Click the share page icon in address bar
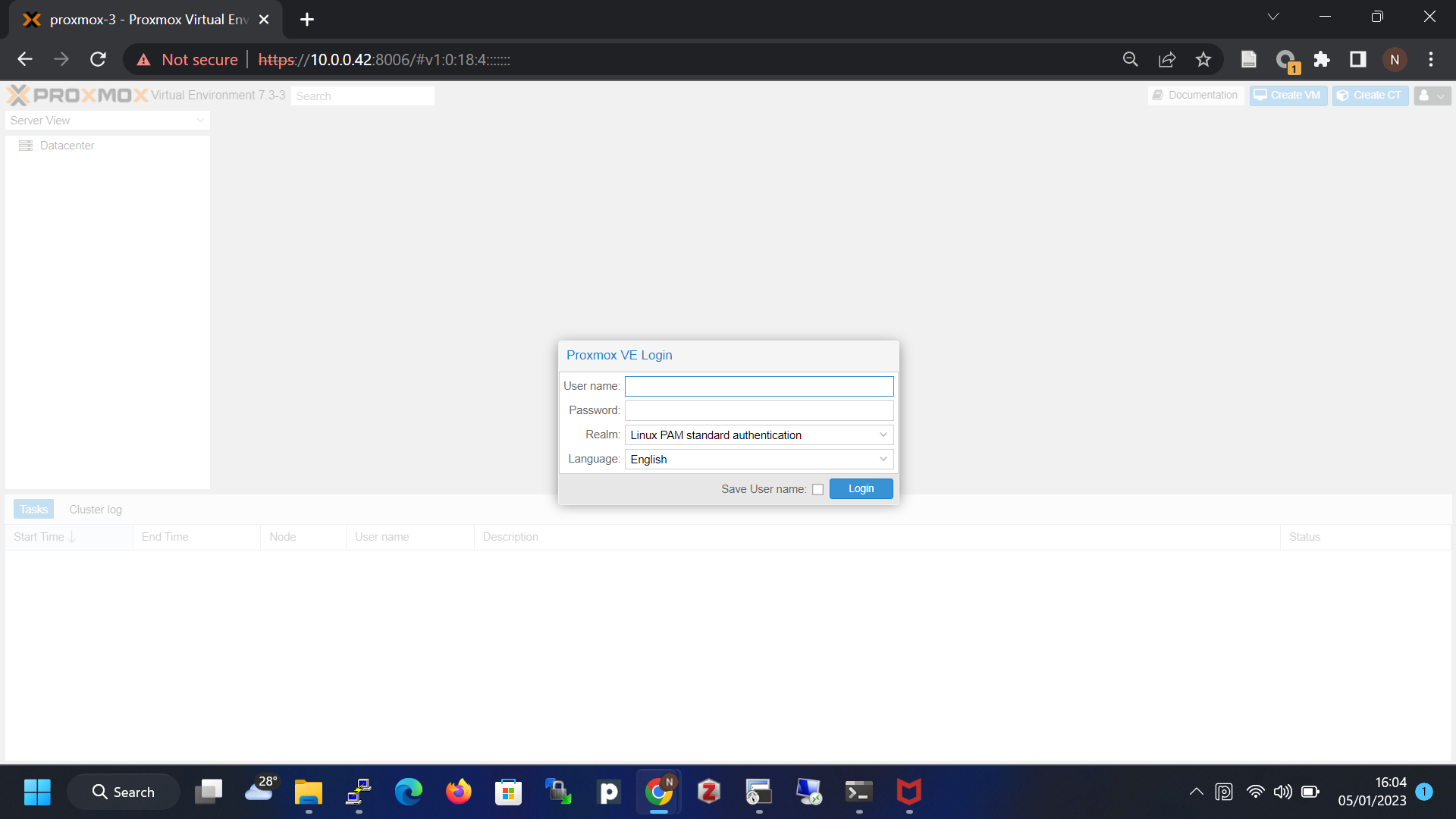Screen dimensions: 1456x819 tap(1167, 60)
